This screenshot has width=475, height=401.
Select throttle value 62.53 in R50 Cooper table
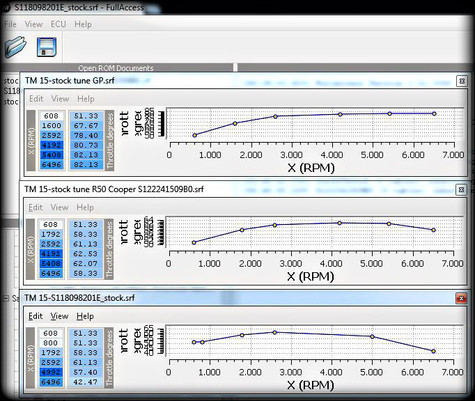click(85, 254)
